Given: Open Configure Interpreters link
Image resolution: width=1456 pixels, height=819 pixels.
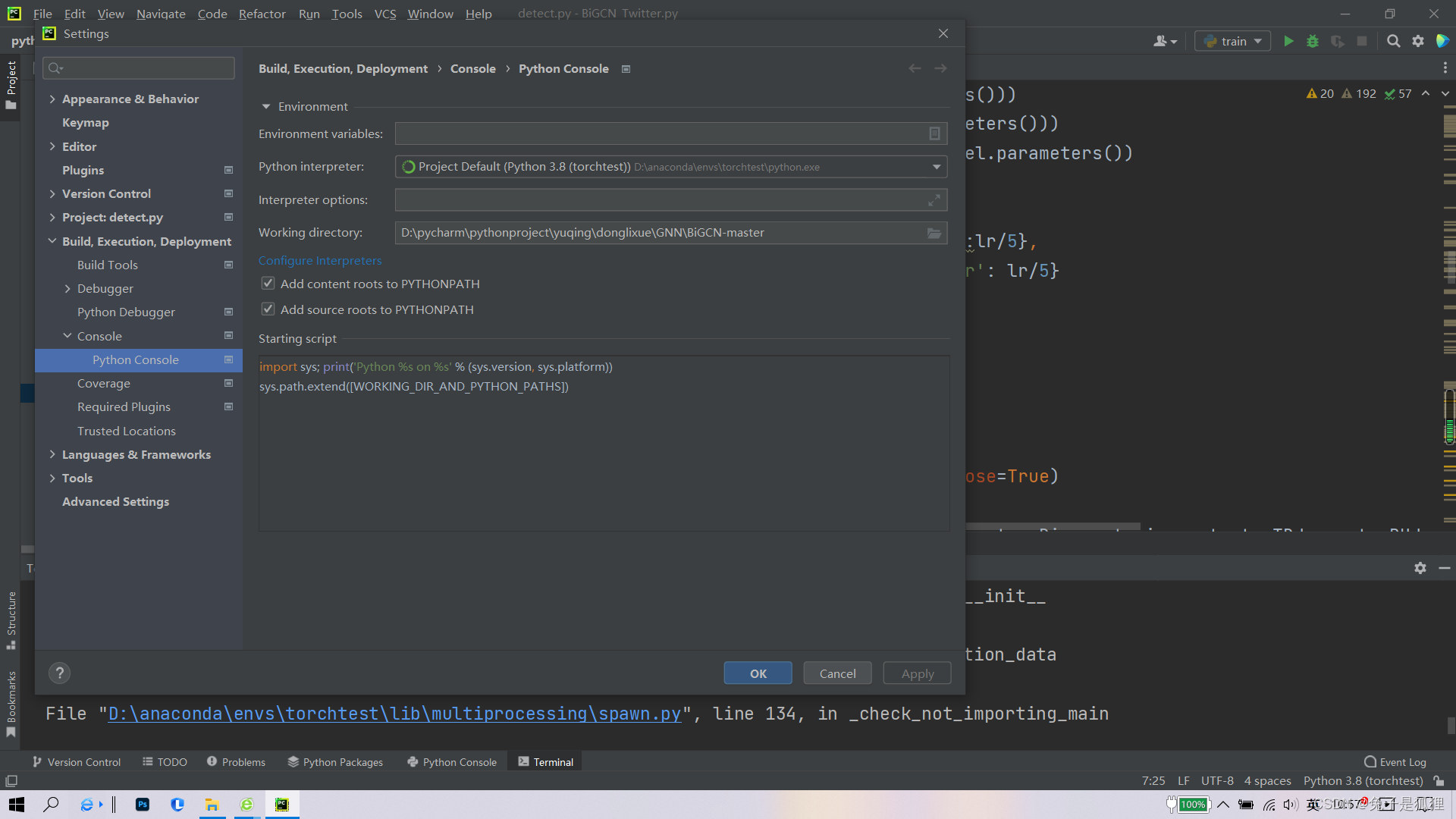Looking at the screenshot, I should 320,260.
